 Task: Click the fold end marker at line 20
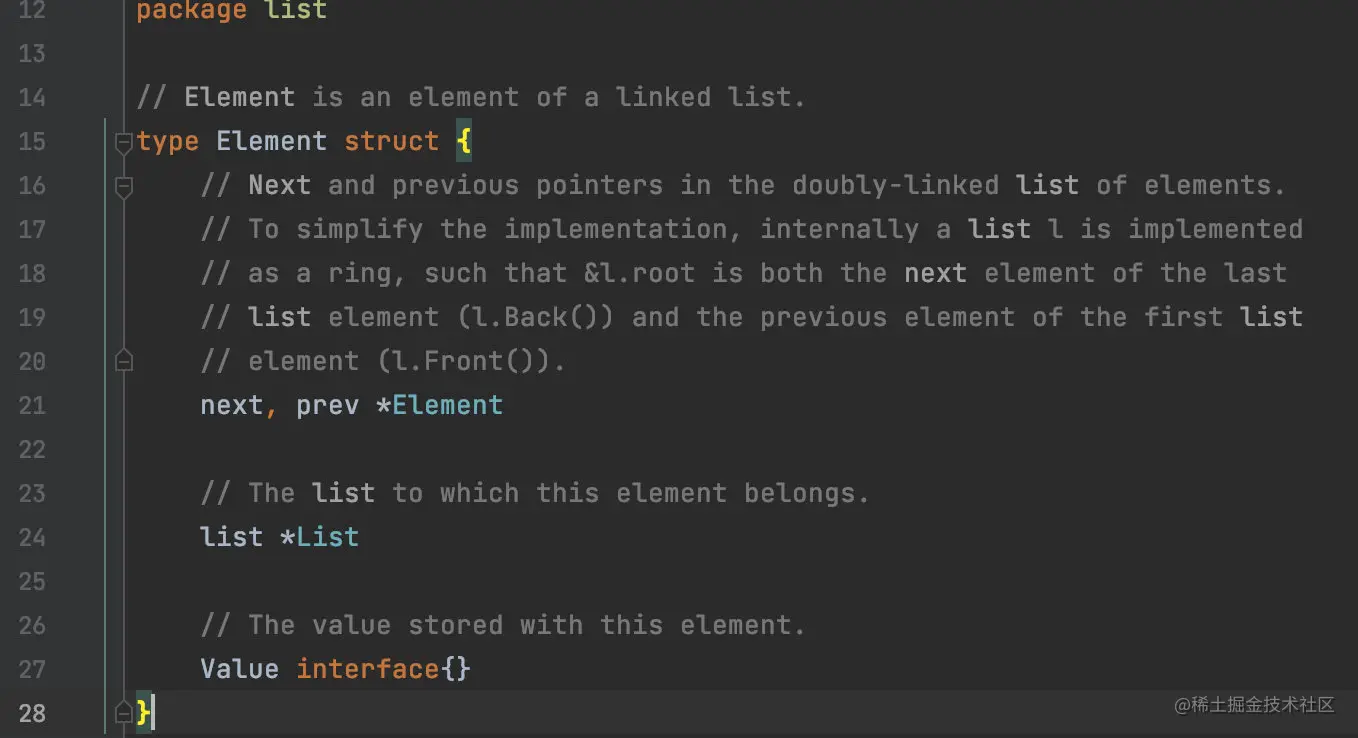[124, 361]
